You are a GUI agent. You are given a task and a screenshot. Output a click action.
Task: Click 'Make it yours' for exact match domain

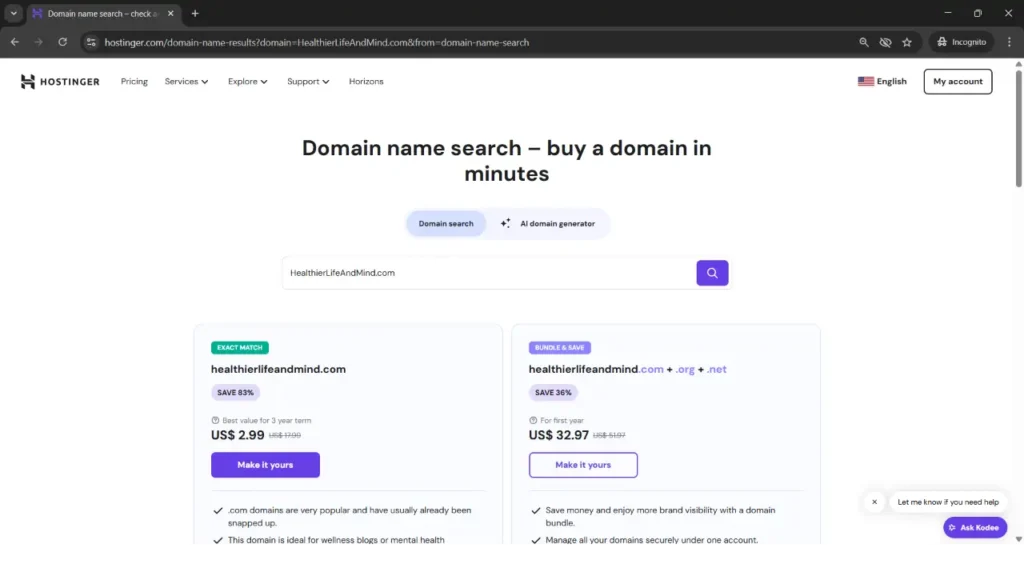(x=265, y=465)
